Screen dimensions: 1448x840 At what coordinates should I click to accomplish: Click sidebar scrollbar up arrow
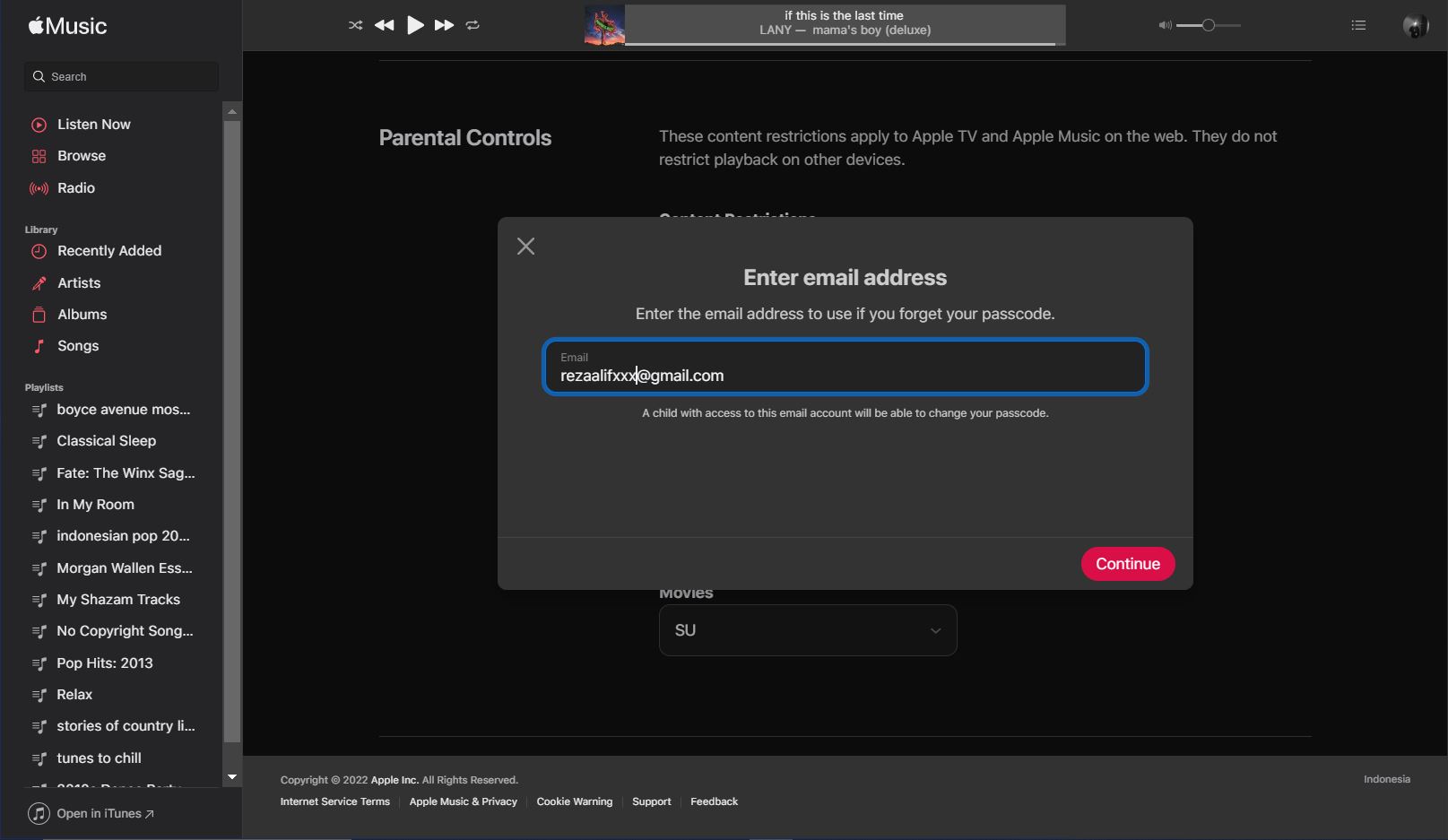pyautogui.click(x=232, y=111)
